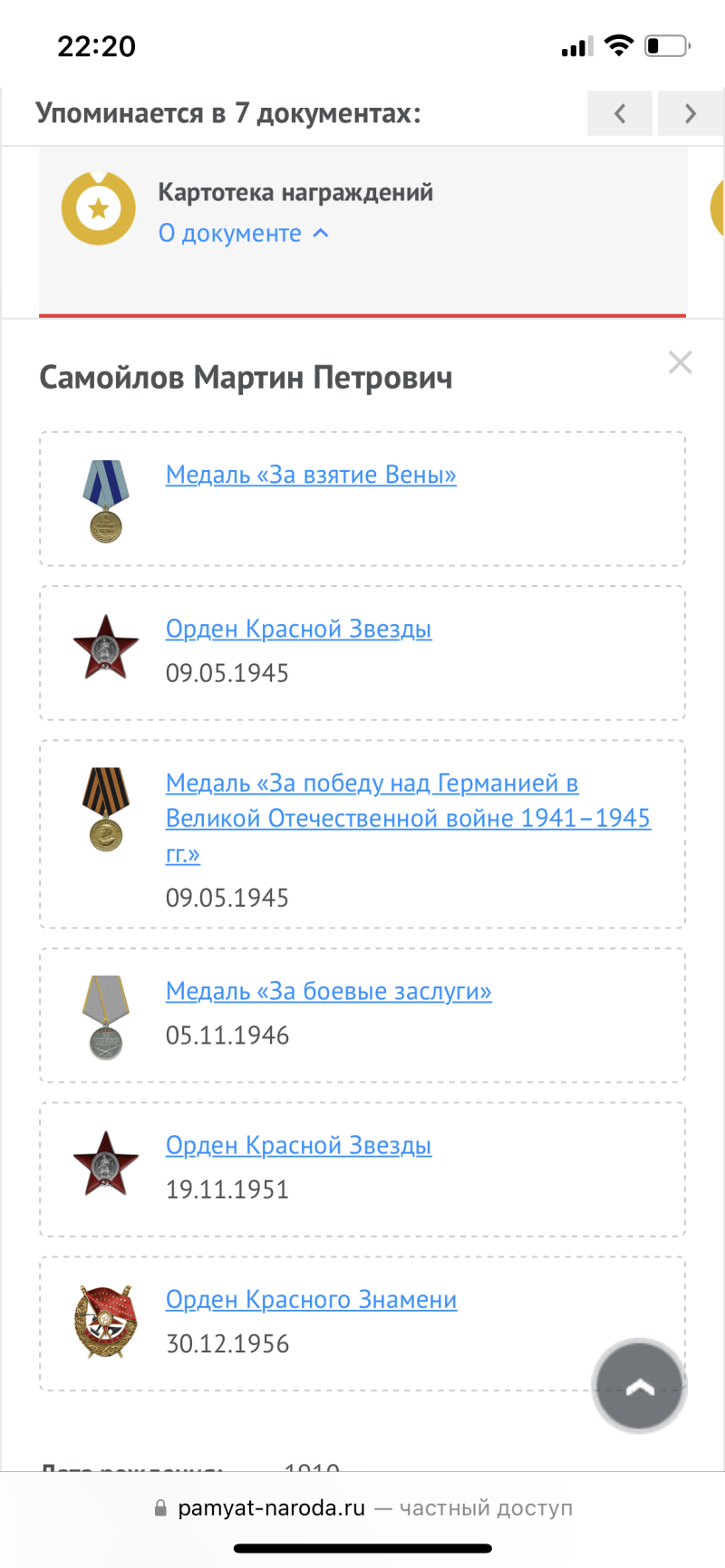Screen dimensions: 725x1568
Task: Click the Red Star order image dated 19.11.1951
Action: [106, 1163]
